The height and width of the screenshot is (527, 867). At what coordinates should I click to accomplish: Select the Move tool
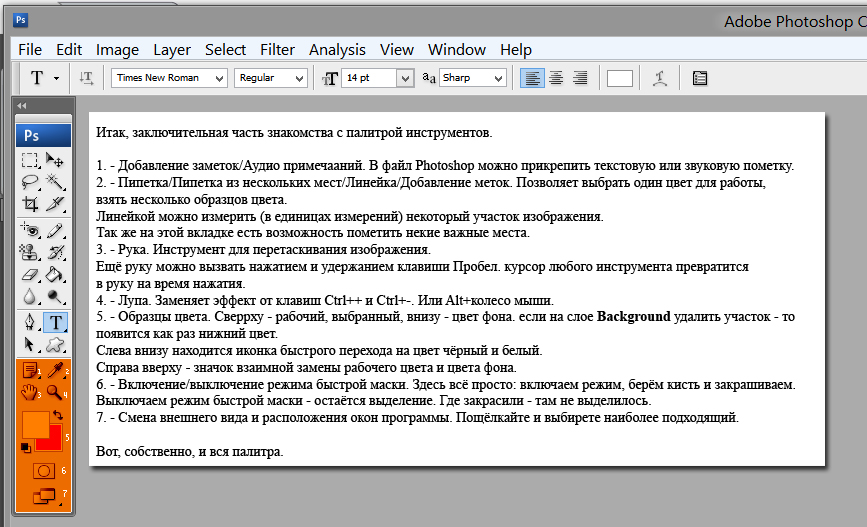pos(55,160)
